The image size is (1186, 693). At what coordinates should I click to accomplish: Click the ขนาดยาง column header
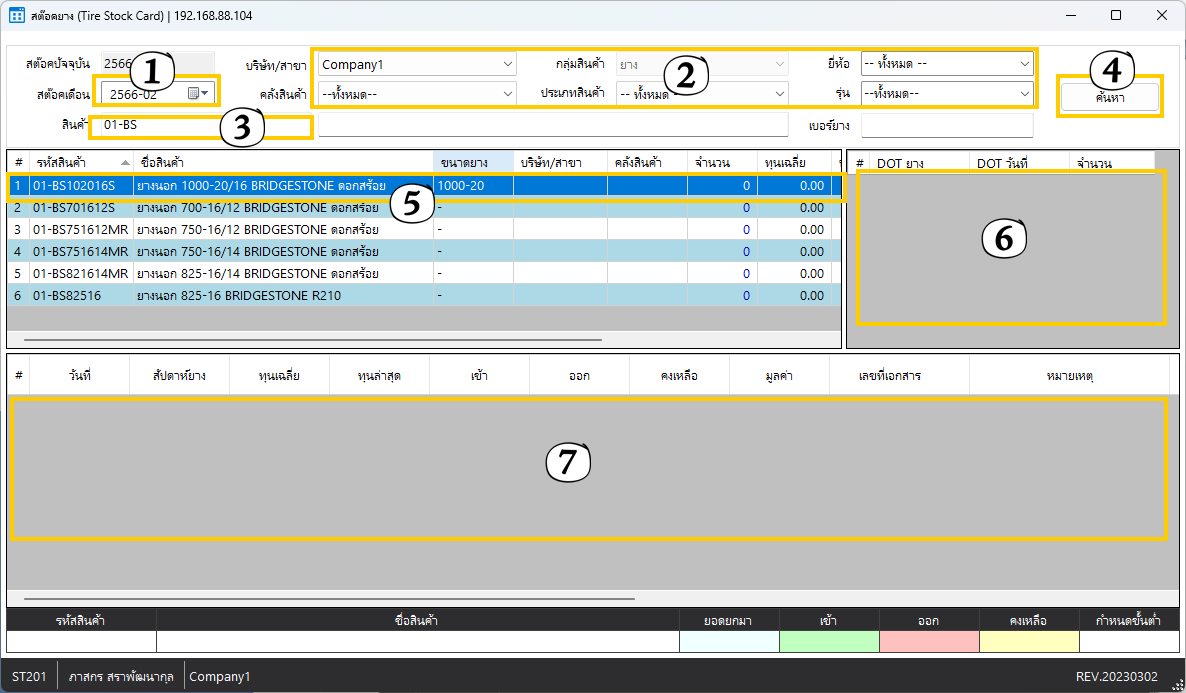click(x=472, y=162)
